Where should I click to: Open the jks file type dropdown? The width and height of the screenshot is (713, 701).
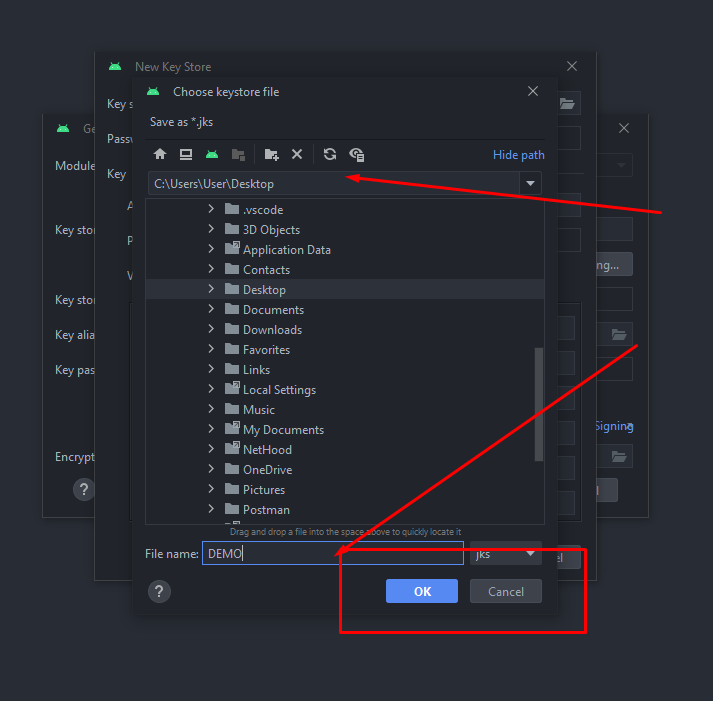[530, 553]
